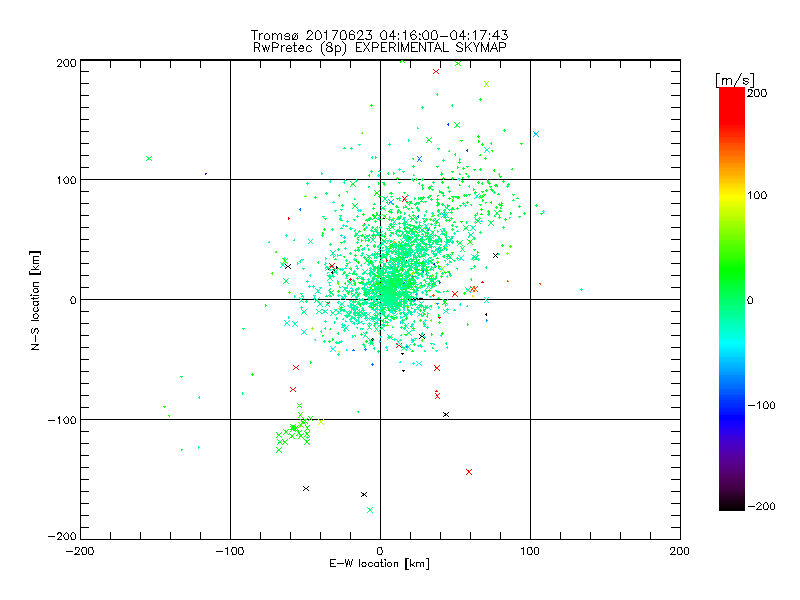Click the colorbar label '200'
The width and height of the screenshot is (800, 600).
[x=757, y=93]
